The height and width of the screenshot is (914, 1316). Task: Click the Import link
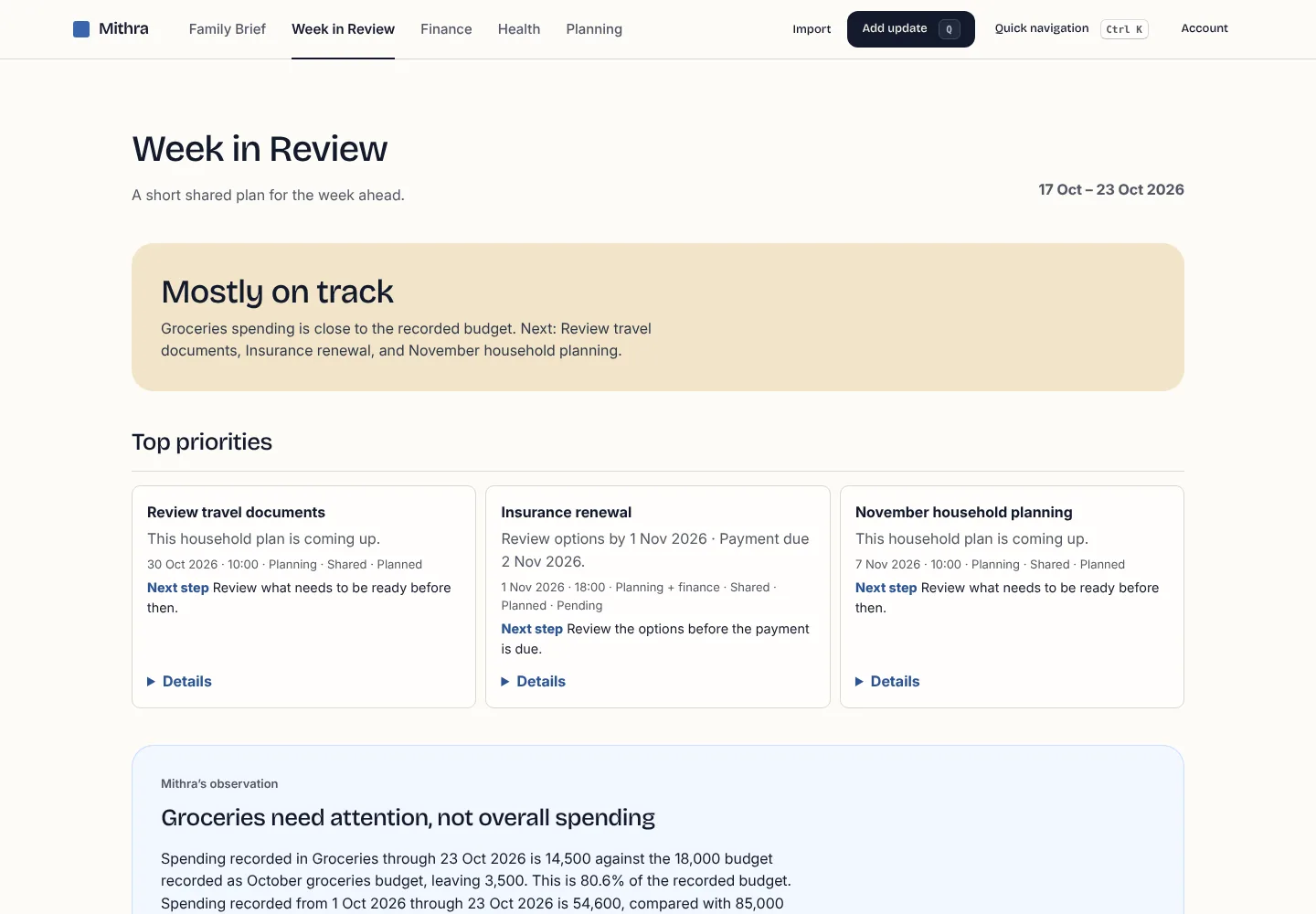[x=812, y=29]
